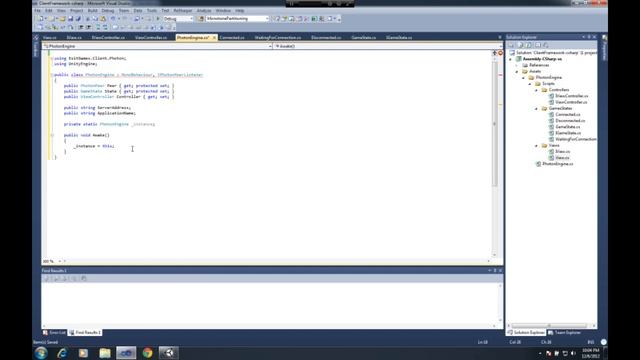Switch to the IViewController.cs editor tab
The height and width of the screenshot is (360, 640).
[x=108, y=38]
